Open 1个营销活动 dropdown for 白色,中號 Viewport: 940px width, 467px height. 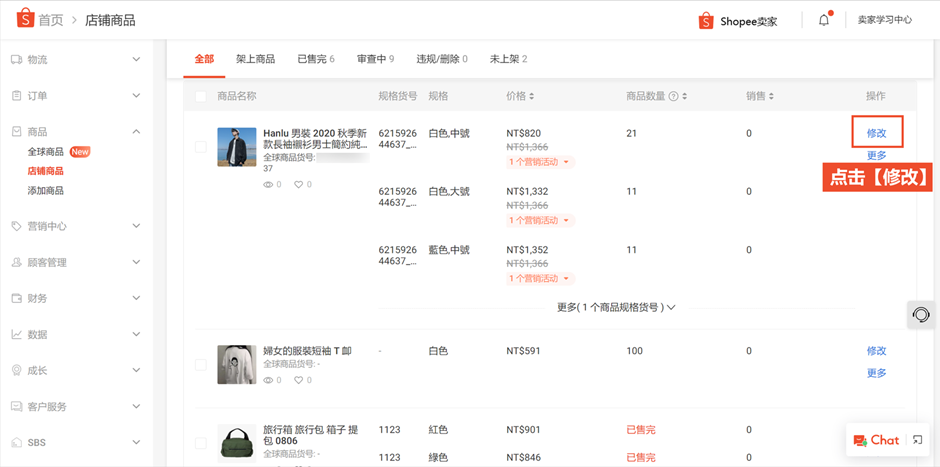coord(540,162)
